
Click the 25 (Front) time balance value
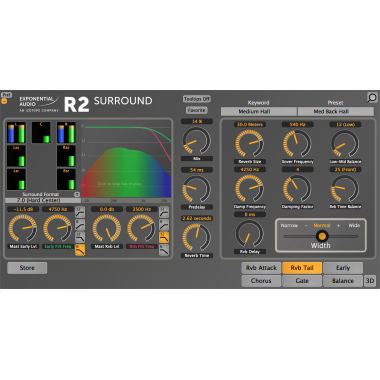point(345,169)
